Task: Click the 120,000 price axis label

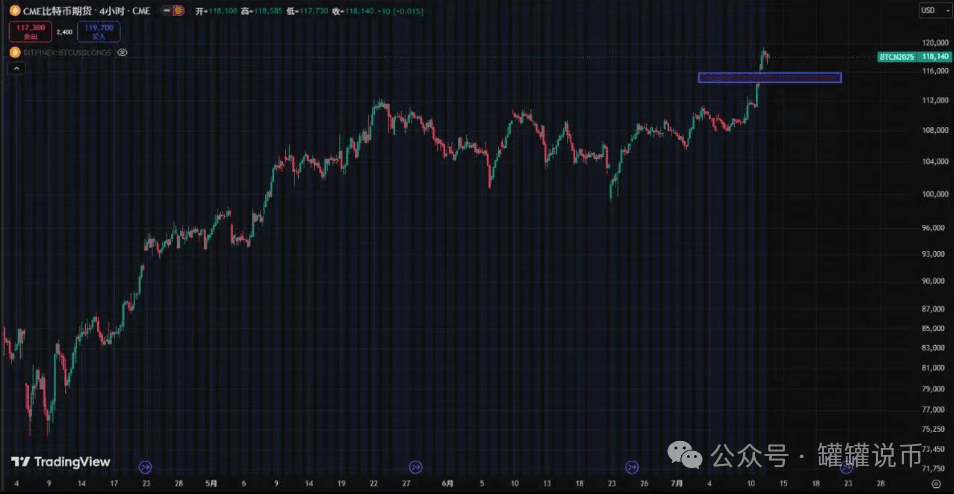Action: [x=936, y=43]
